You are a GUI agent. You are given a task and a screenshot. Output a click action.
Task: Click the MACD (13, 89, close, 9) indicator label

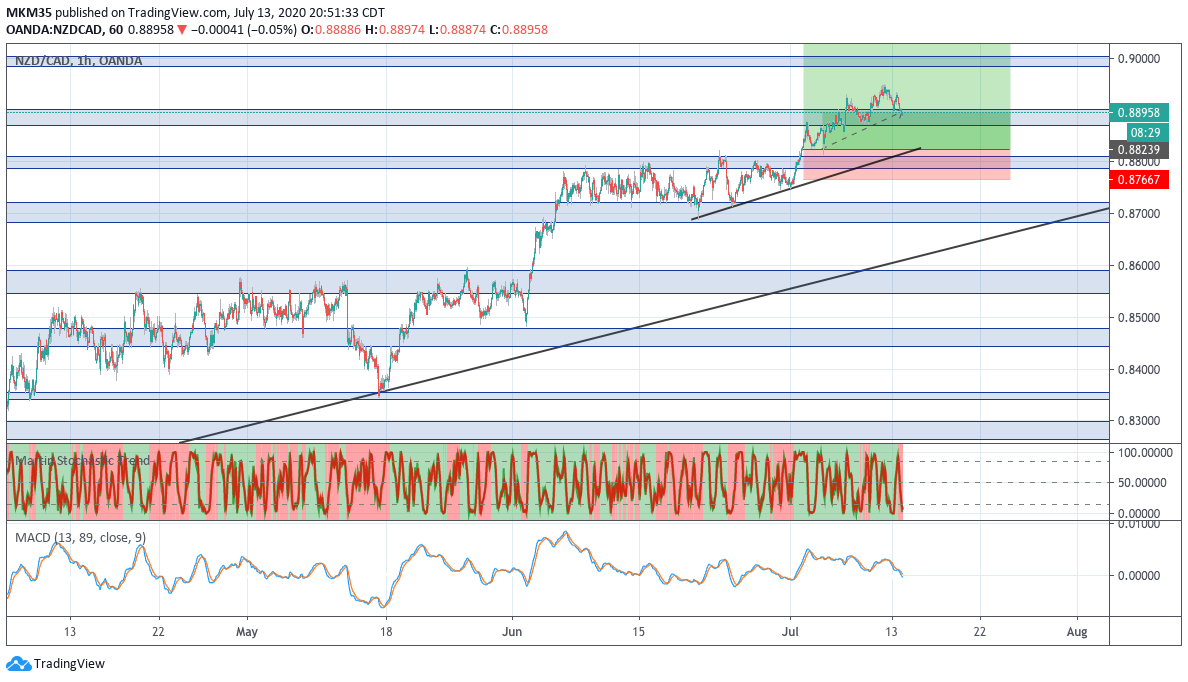81,537
